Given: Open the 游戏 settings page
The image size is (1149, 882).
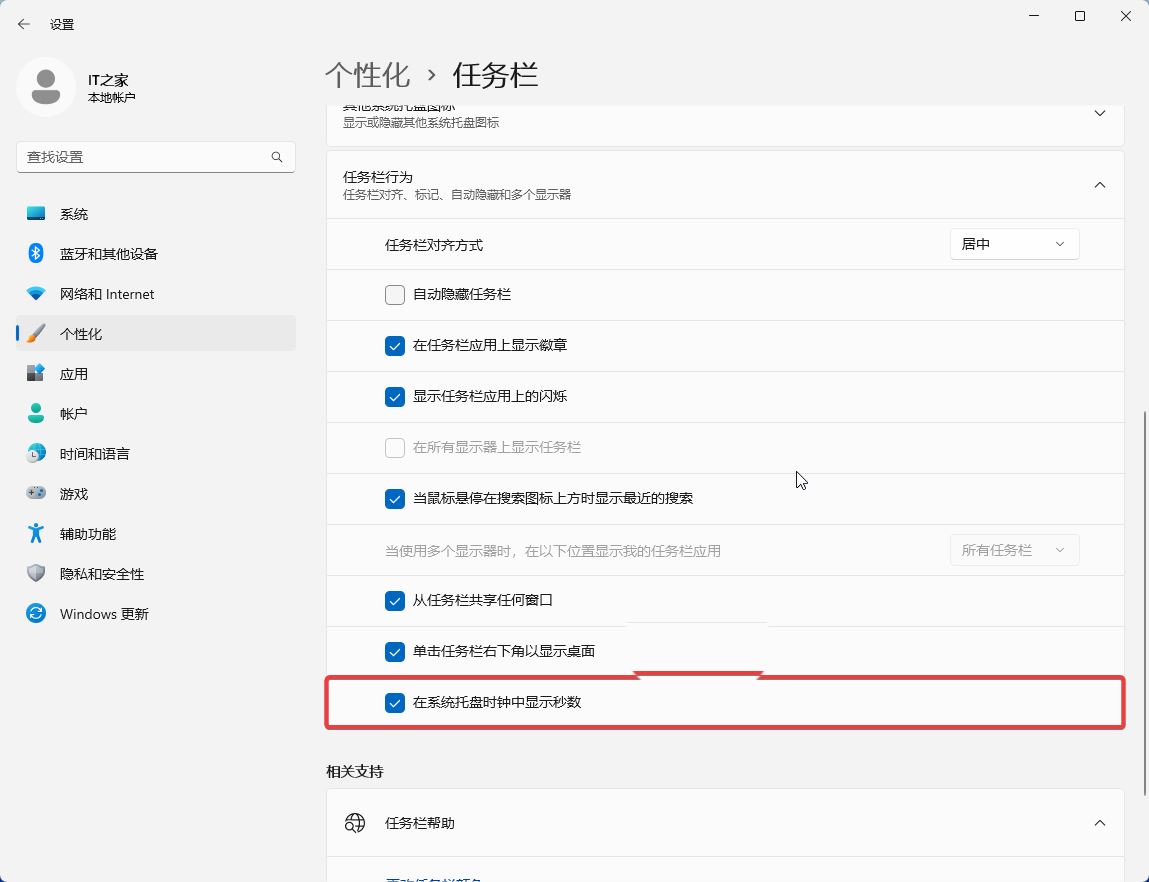Looking at the screenshot, I should coord(73,493).
